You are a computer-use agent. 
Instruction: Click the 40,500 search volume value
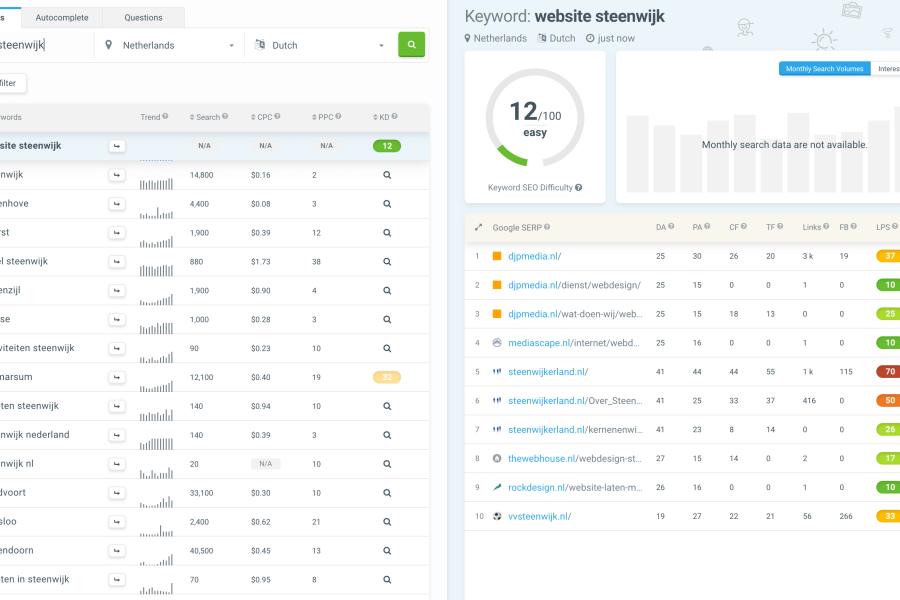201,551
